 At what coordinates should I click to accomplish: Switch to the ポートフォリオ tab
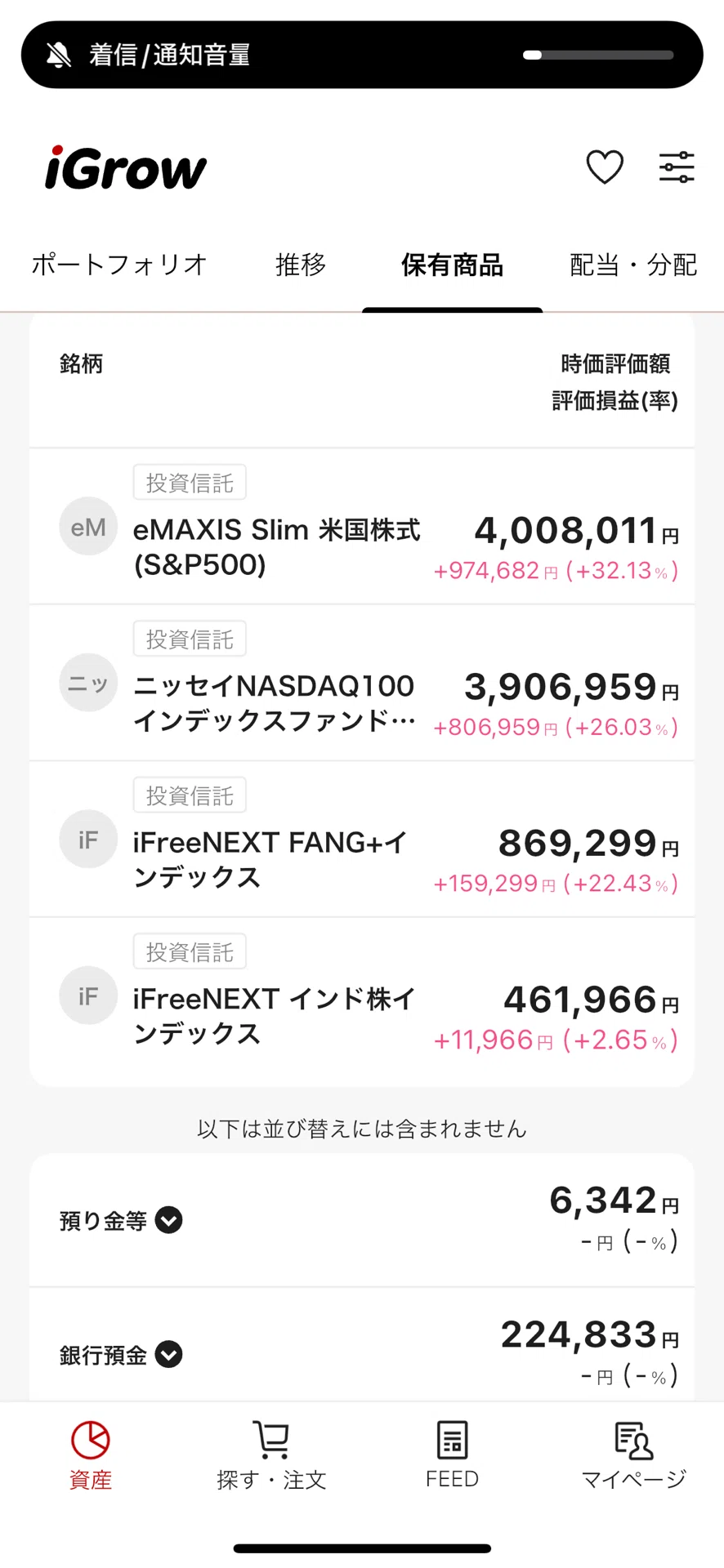(x=119, y=265)
